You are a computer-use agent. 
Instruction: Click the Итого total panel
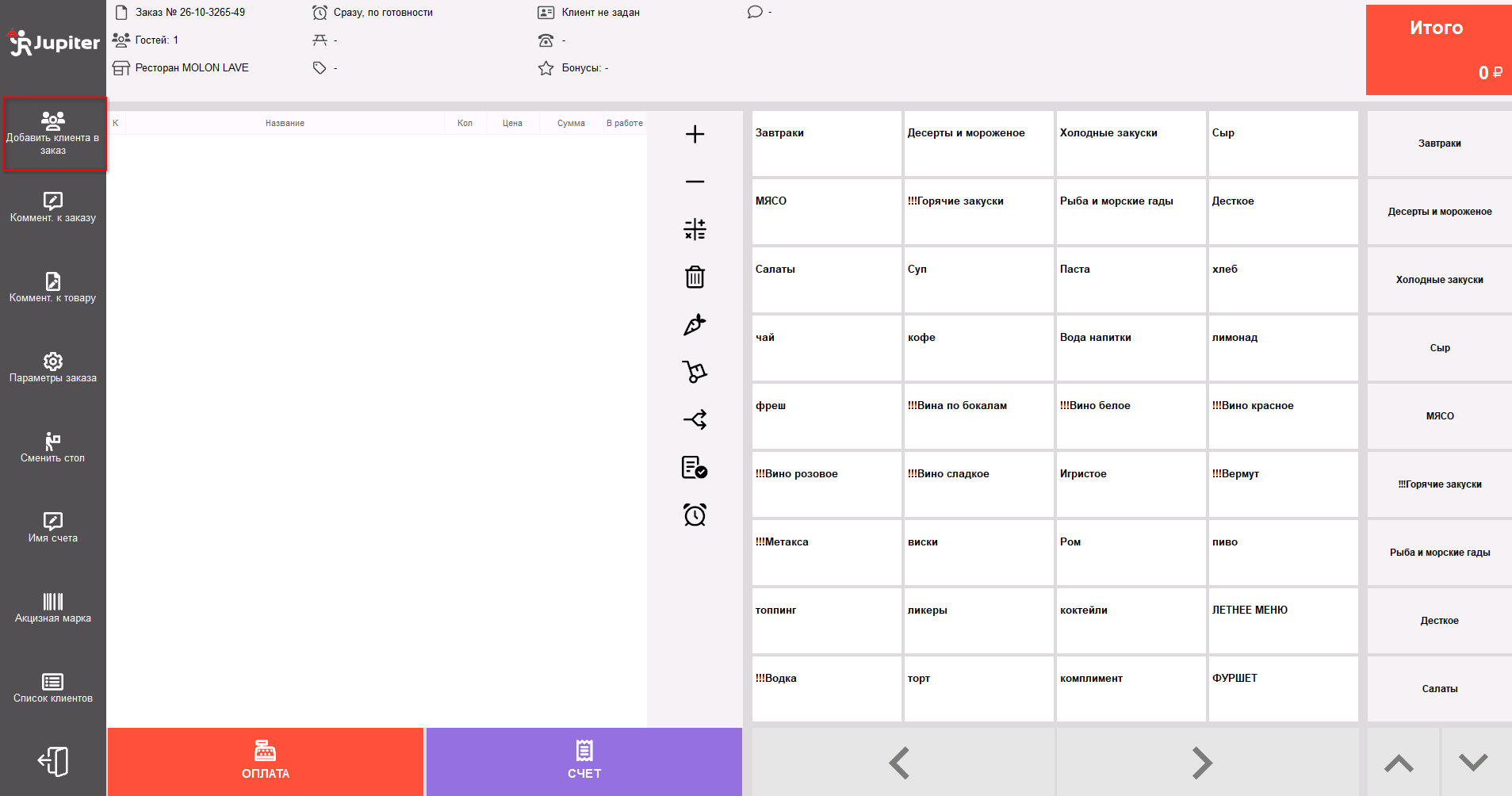(x=1438, y=50)
